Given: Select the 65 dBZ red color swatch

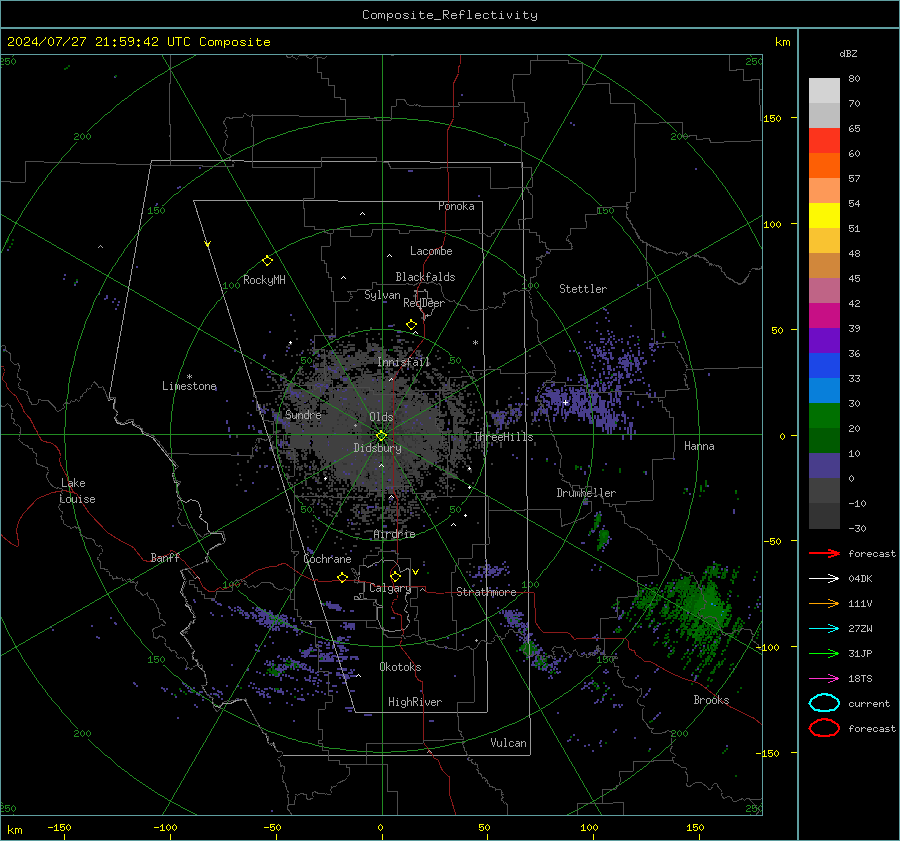Looking at the screenshot, I should pyautogui.click(x=824, y=141).
